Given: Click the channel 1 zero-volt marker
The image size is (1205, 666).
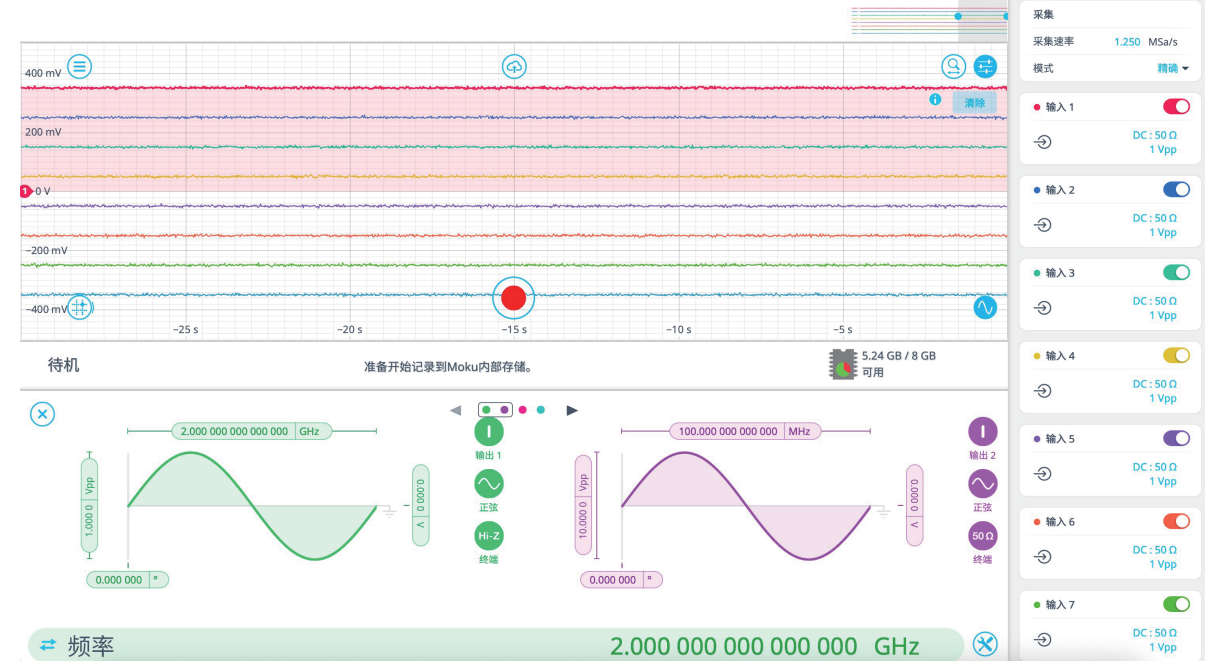Looking at the screenshot, I should click(27, 190).
